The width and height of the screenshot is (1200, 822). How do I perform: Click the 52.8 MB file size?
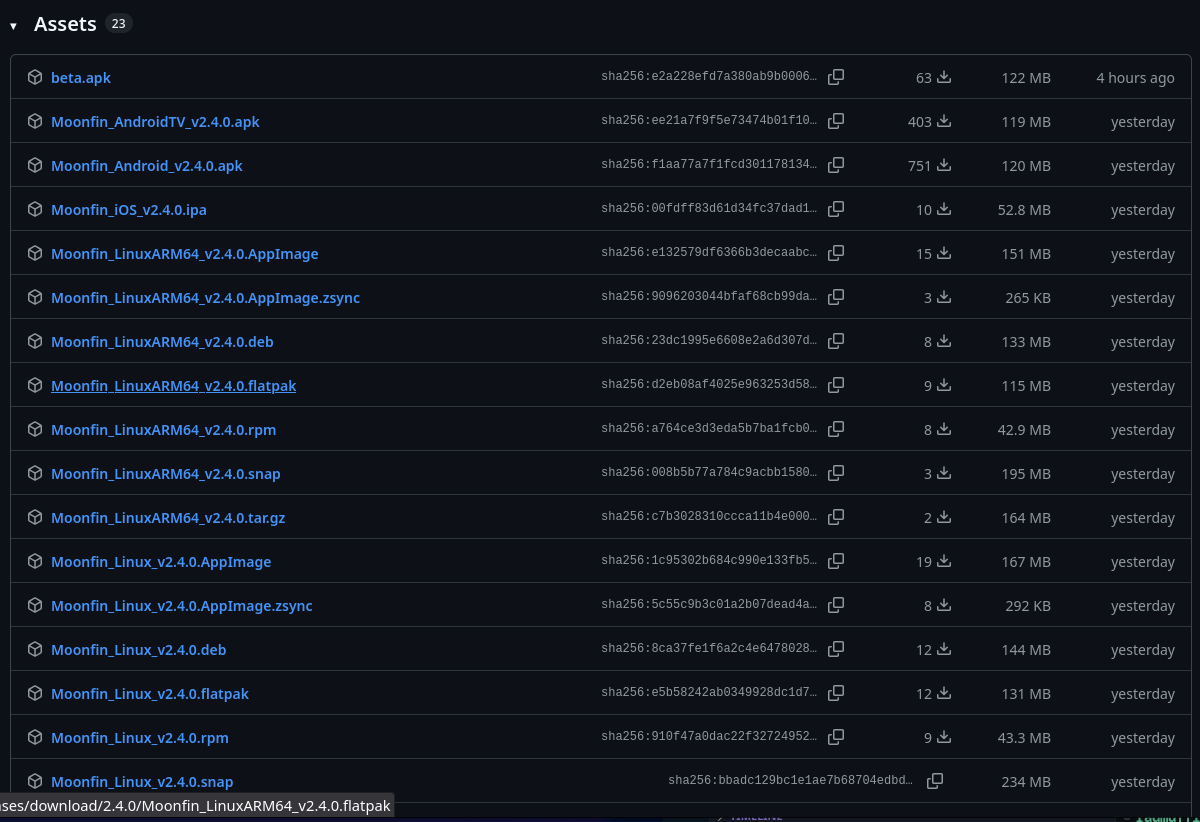1024,210
